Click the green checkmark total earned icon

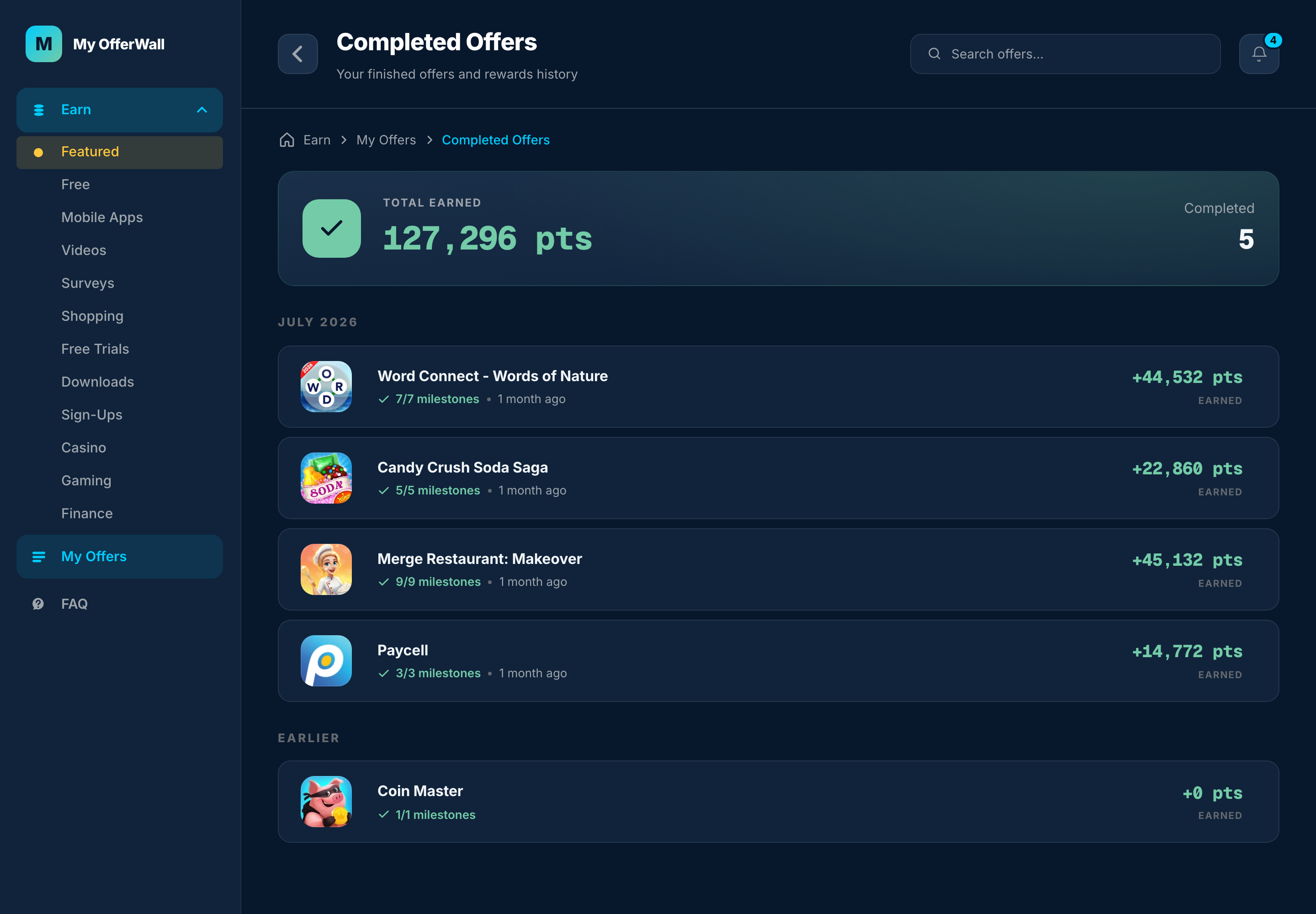332,228
